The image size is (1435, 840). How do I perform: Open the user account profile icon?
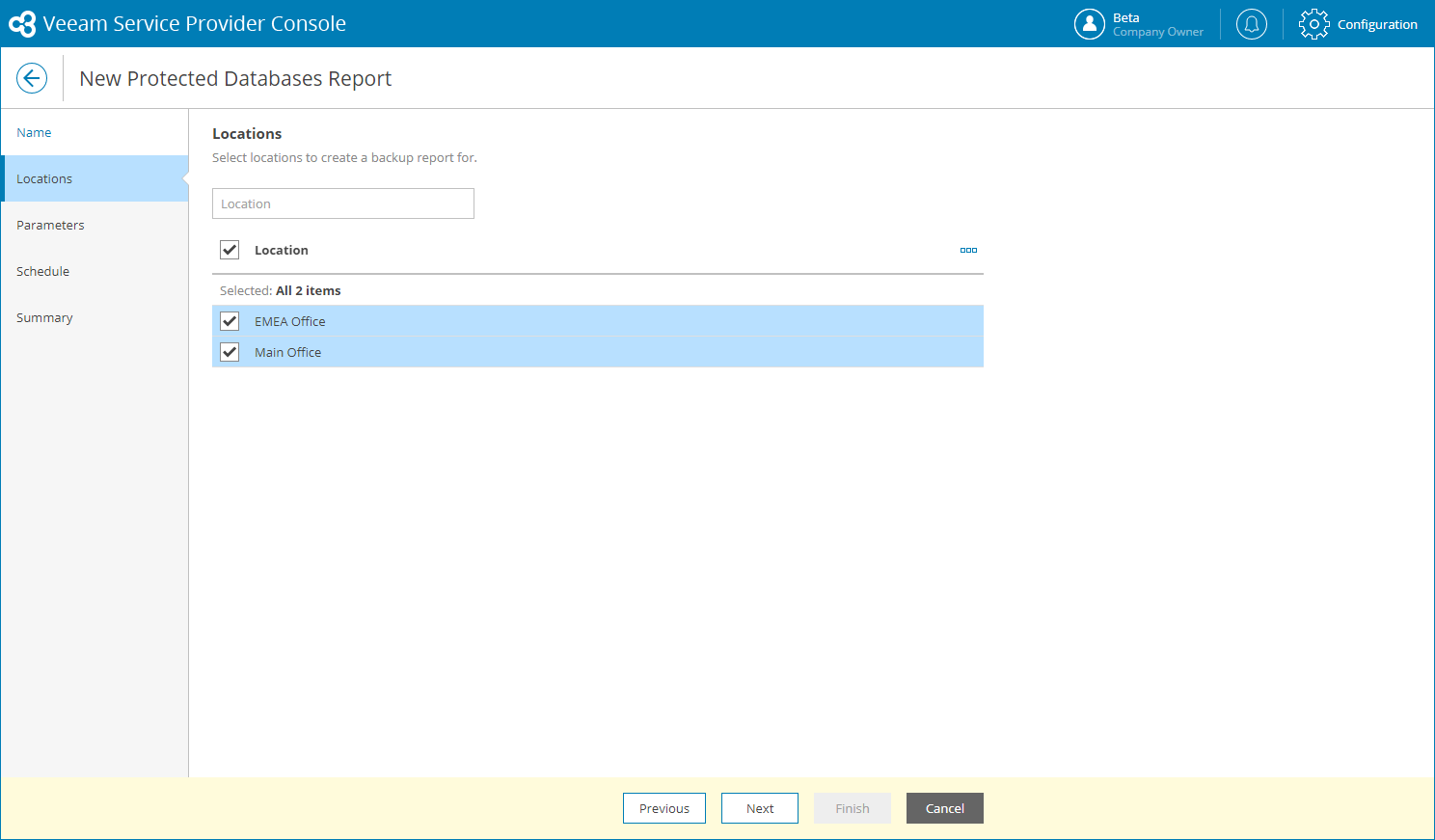tap(1090, 24)
